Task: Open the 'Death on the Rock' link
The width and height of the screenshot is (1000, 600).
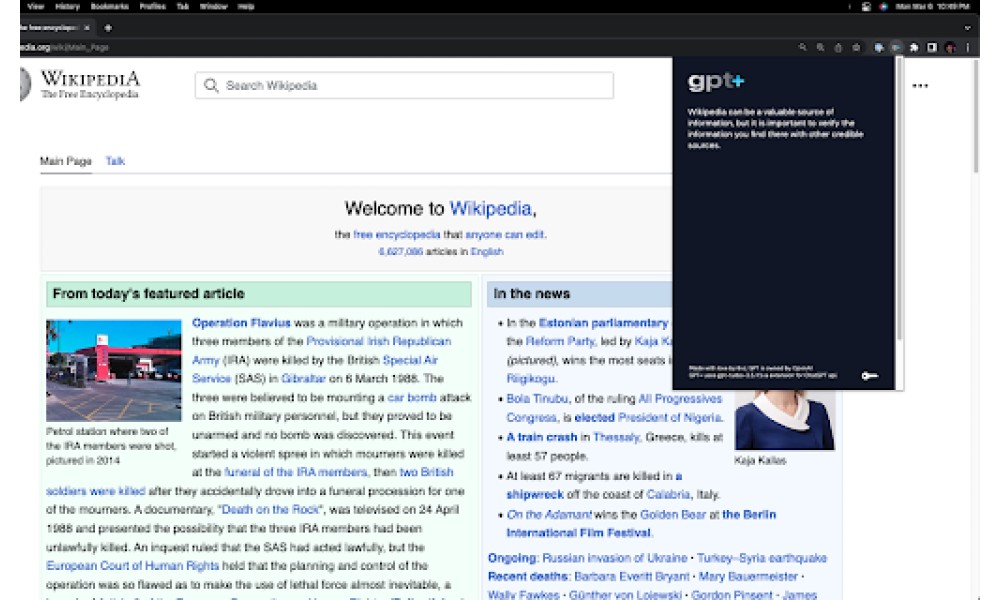Action: coord(270,509)
